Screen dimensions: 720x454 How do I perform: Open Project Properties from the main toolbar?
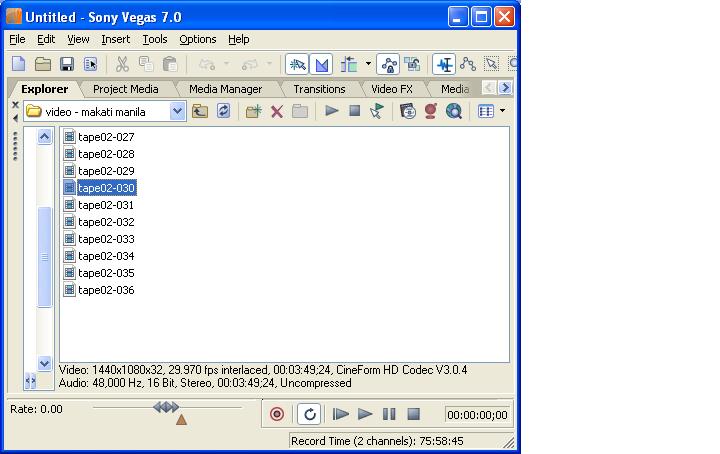tap(90, 64)
